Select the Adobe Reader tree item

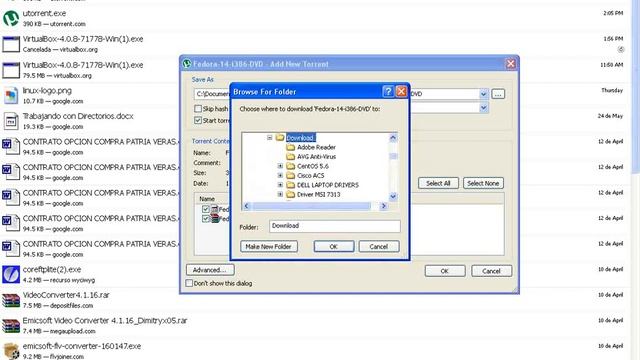(x=316, y=147)
